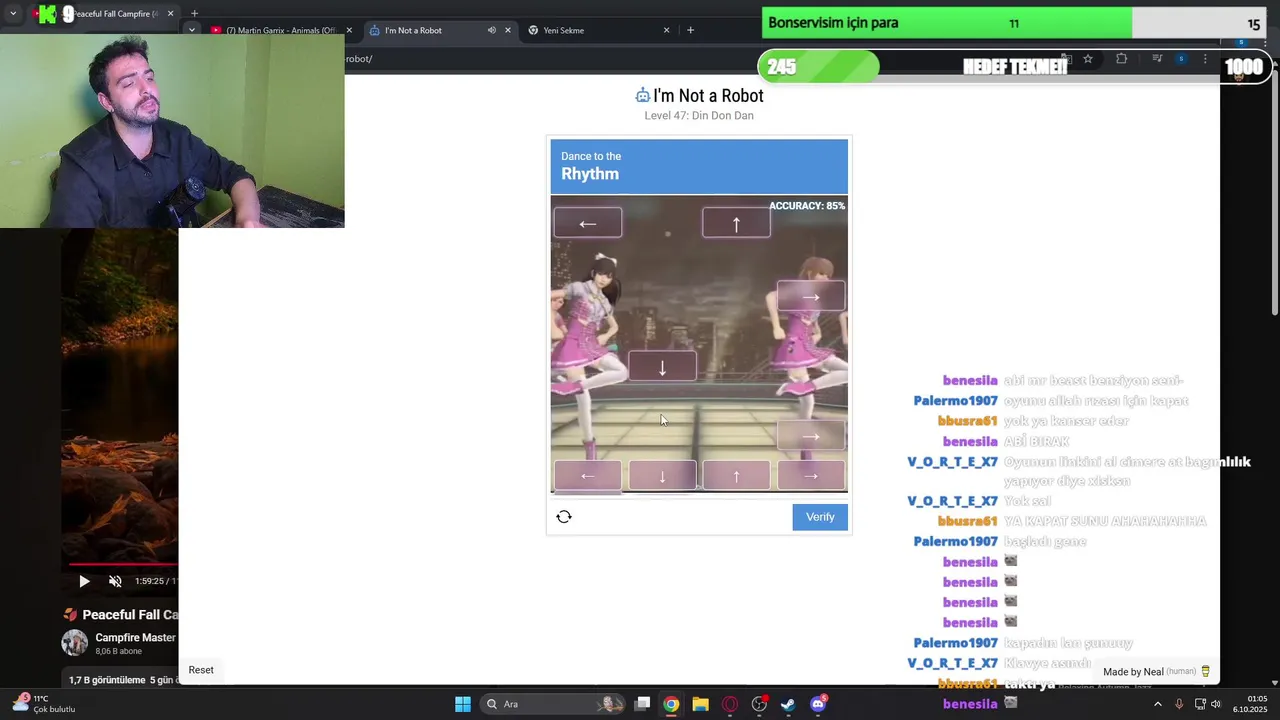Screen dimensions: 1280x720
Task: Reload the captcha with the refresh icon
Action: tap(564, 517)
